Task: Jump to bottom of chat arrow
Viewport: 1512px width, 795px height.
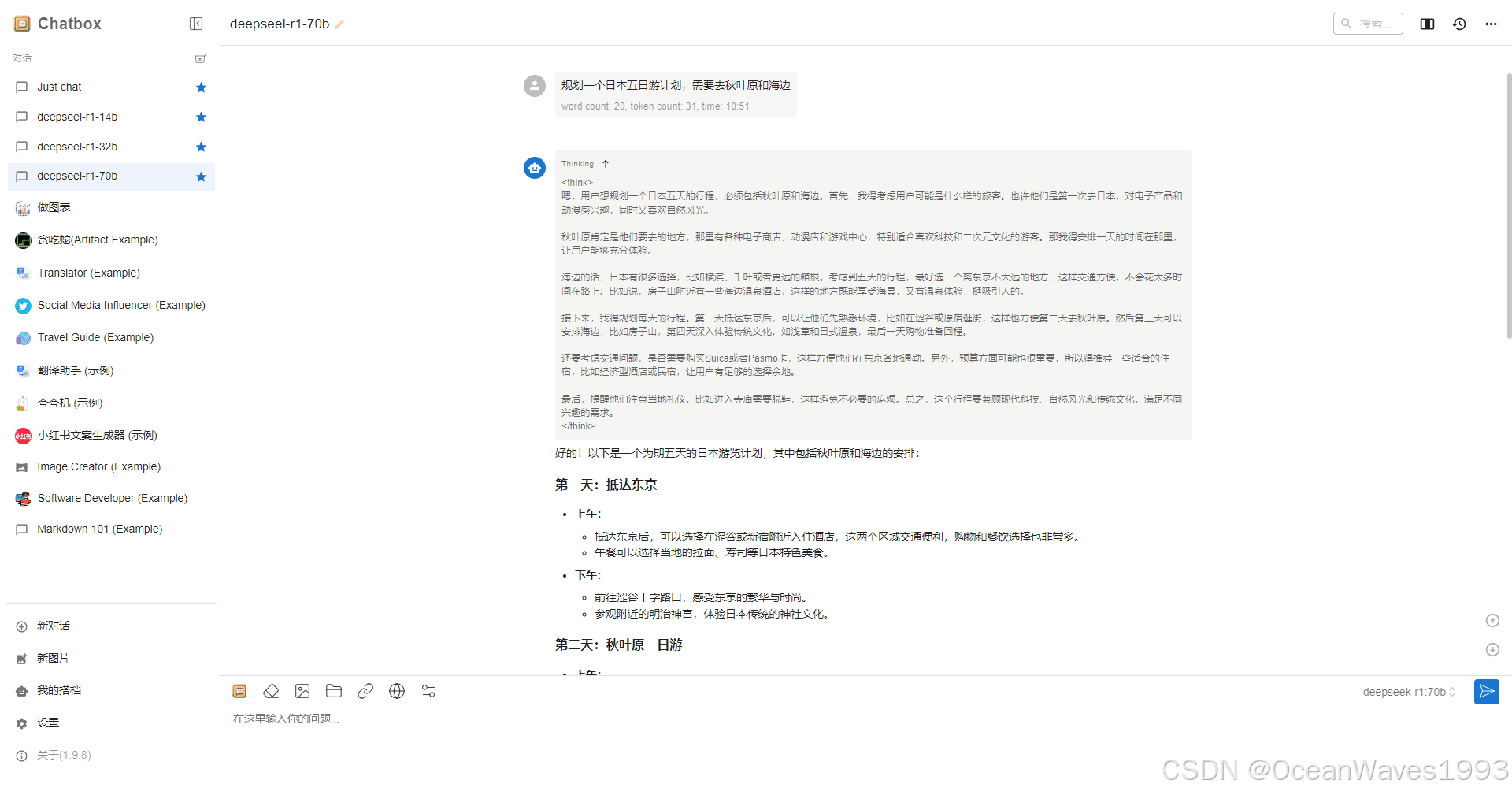Action: tap(1492, 650)
